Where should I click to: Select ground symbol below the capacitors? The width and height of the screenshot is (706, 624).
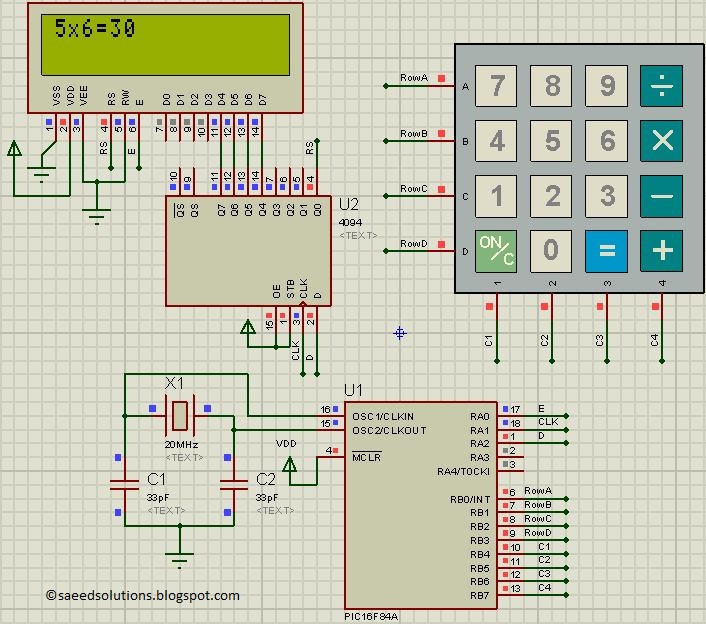pos(179,560)
